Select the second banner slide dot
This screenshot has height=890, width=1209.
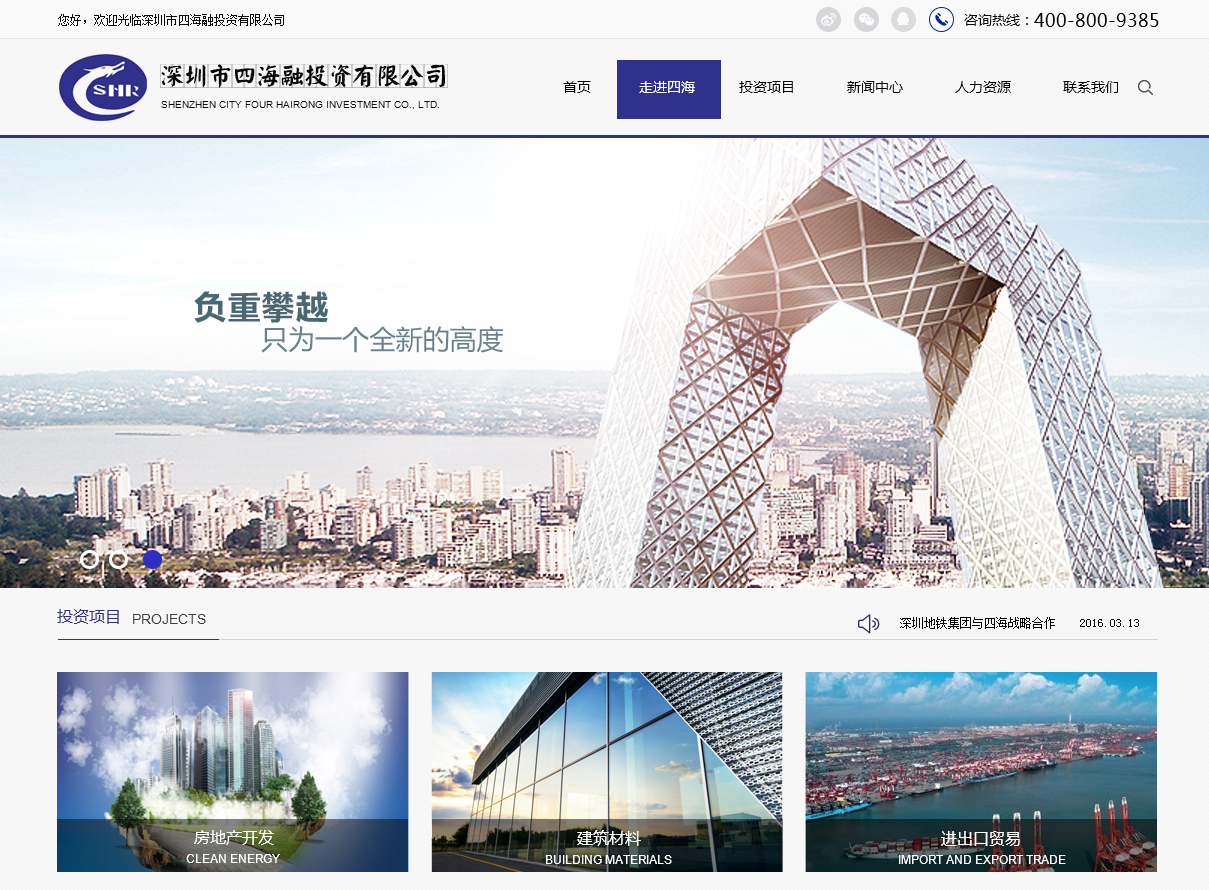[119, 560]
